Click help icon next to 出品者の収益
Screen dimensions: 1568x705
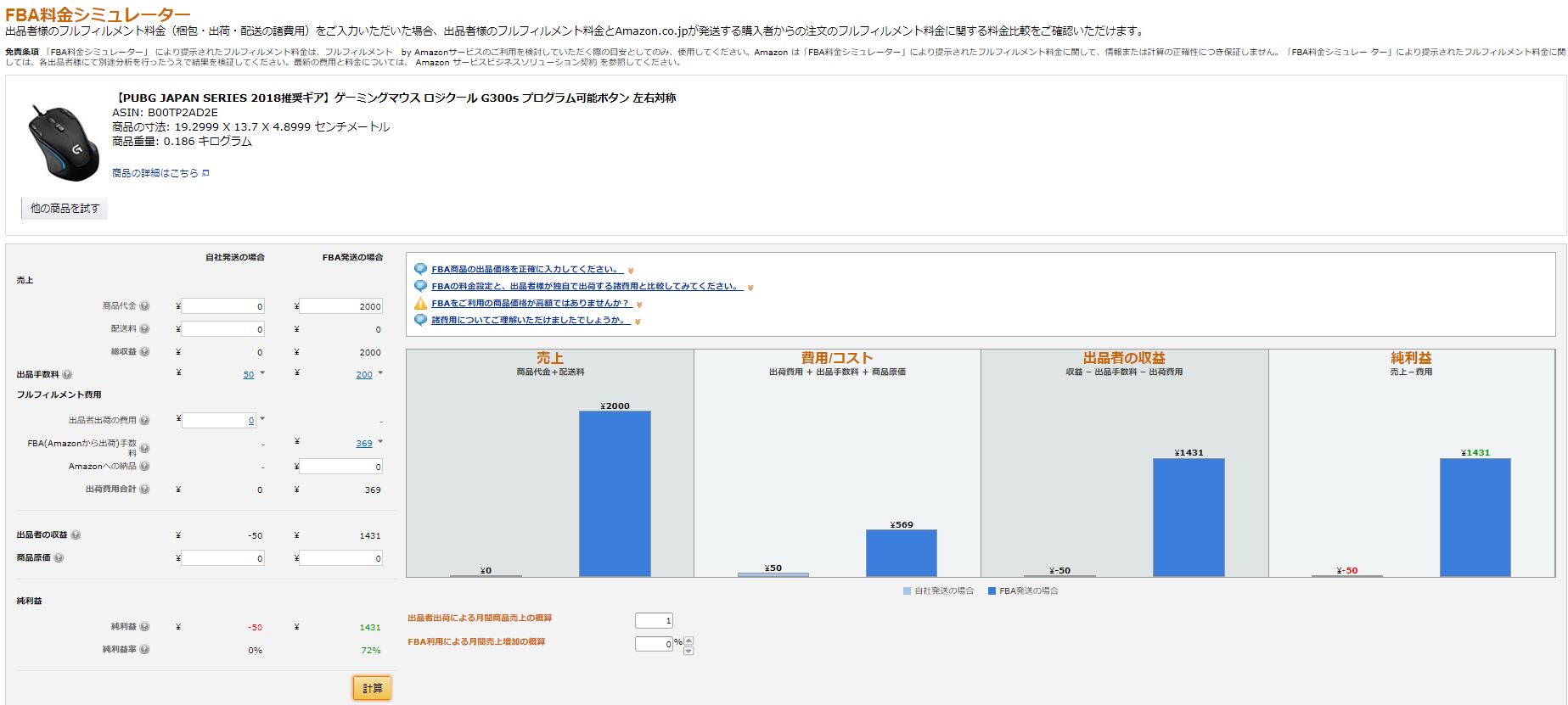(x=76, y=535)
